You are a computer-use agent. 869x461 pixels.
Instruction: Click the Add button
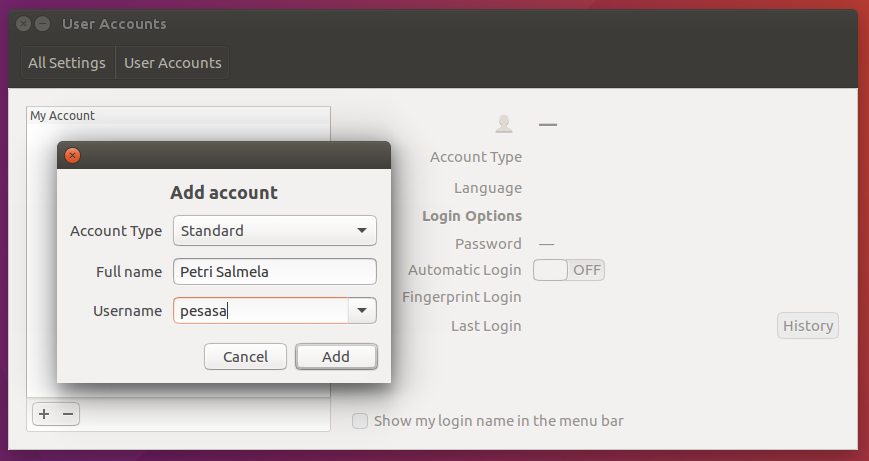click(336, 357)
